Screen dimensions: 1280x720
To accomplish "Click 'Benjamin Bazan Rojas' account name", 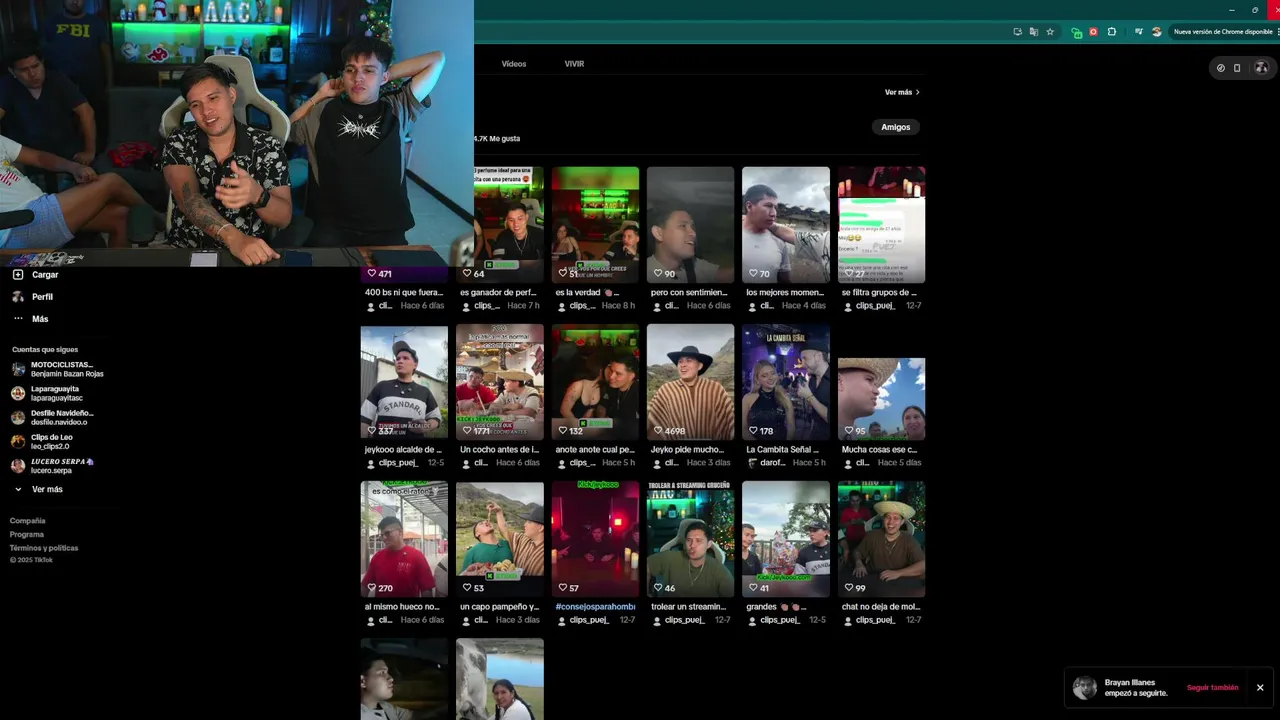I will coord(67,374).
